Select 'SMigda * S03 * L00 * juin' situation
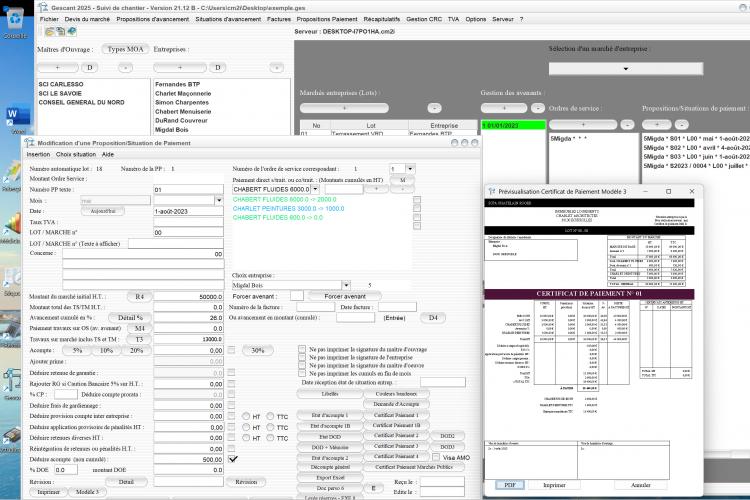 (x=696, y=156)
